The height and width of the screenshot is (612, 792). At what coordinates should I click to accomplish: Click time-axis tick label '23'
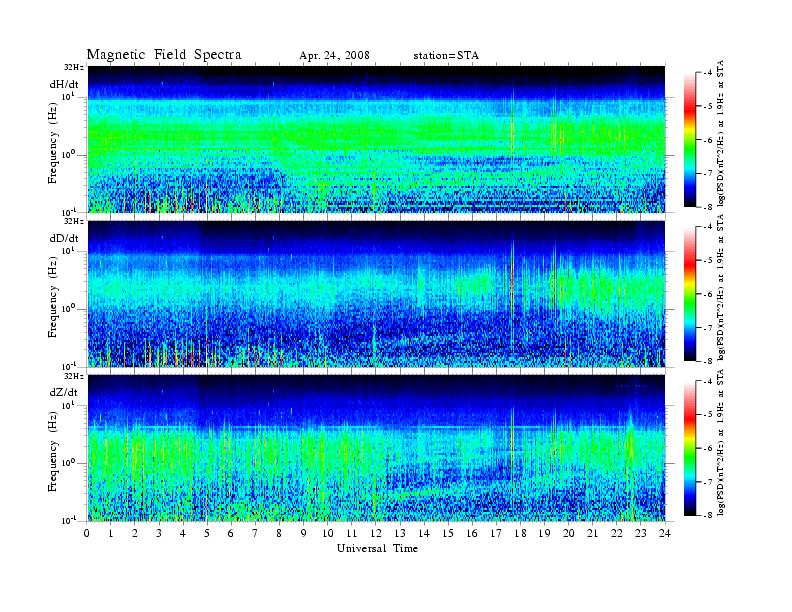(x=640, y=533)
